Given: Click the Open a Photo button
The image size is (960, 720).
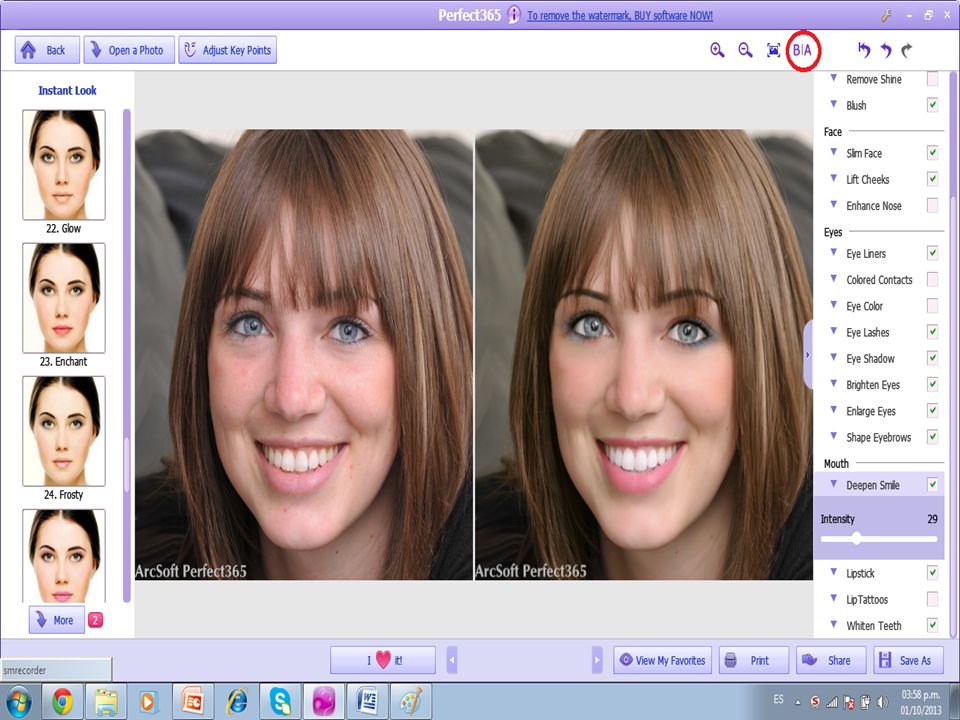Looking at the screenshot, I should click(x=129, y=50).
